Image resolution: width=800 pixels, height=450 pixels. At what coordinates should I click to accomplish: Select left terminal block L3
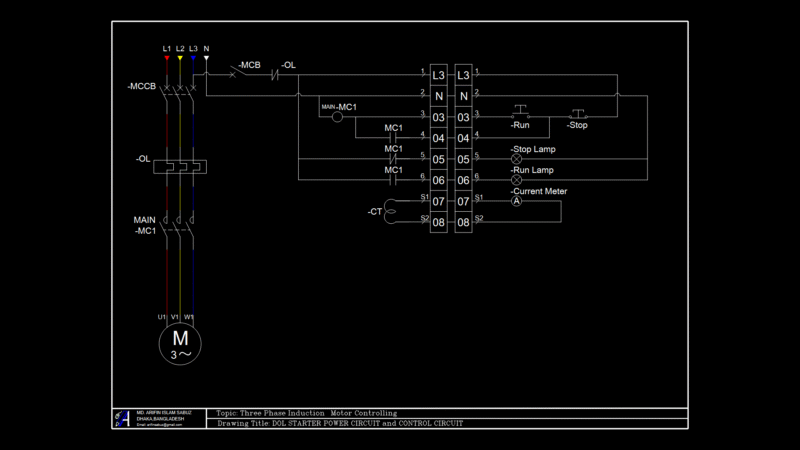pos(439,75)
